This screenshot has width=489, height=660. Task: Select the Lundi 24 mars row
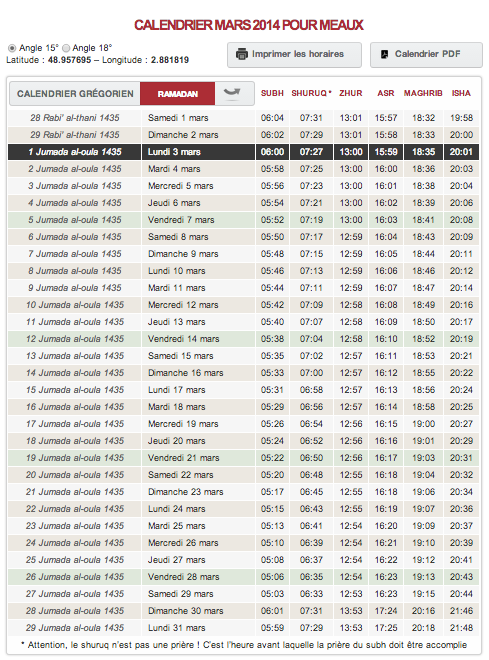(x=243, y=509)
